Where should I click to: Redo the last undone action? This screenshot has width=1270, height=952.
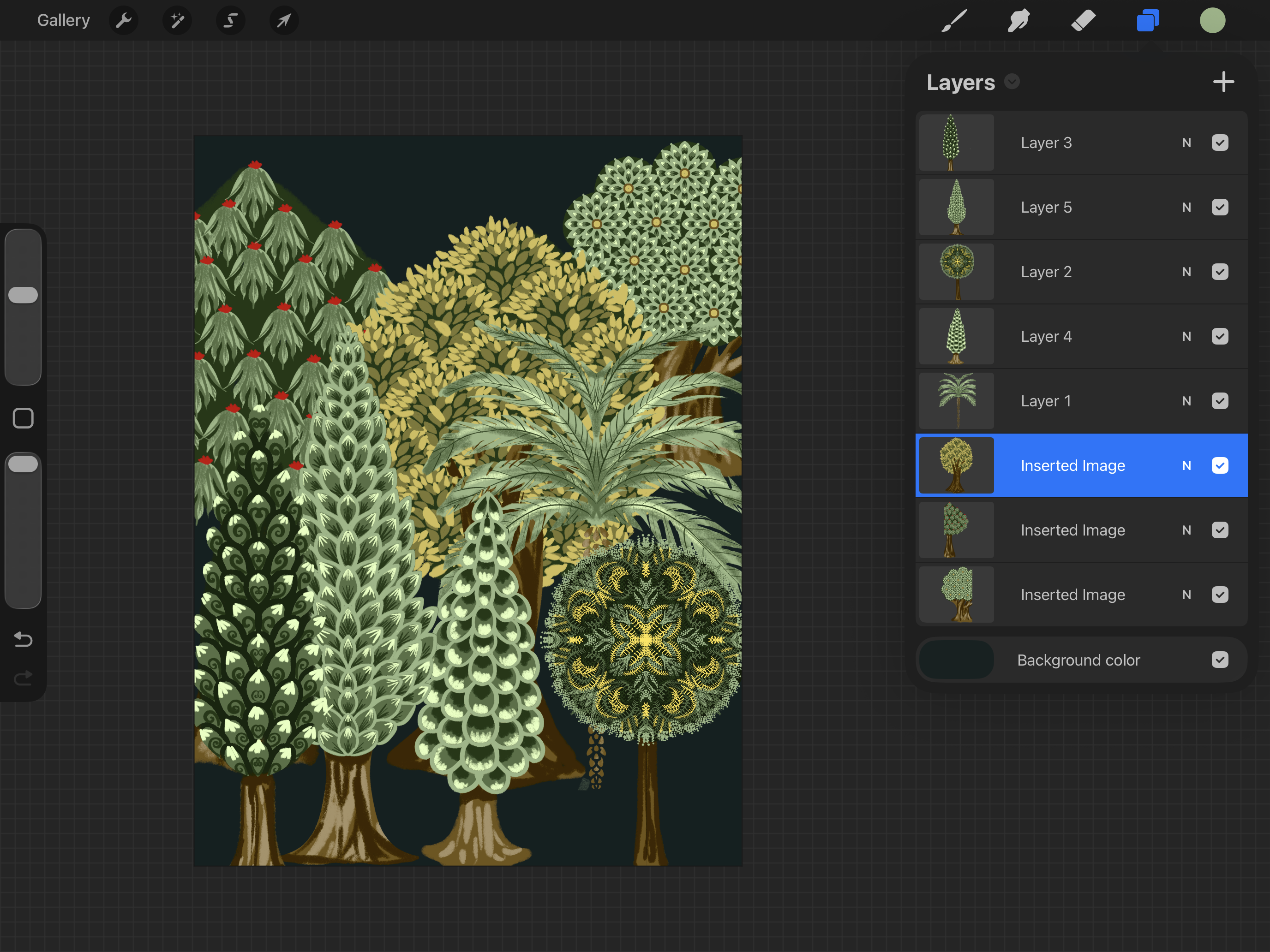(x=23, y=678)
